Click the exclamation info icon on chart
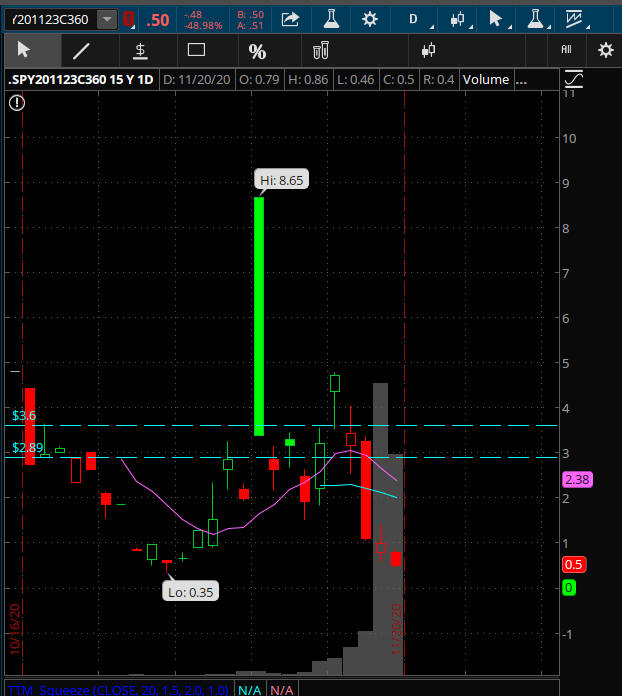 tap(17, 101)
